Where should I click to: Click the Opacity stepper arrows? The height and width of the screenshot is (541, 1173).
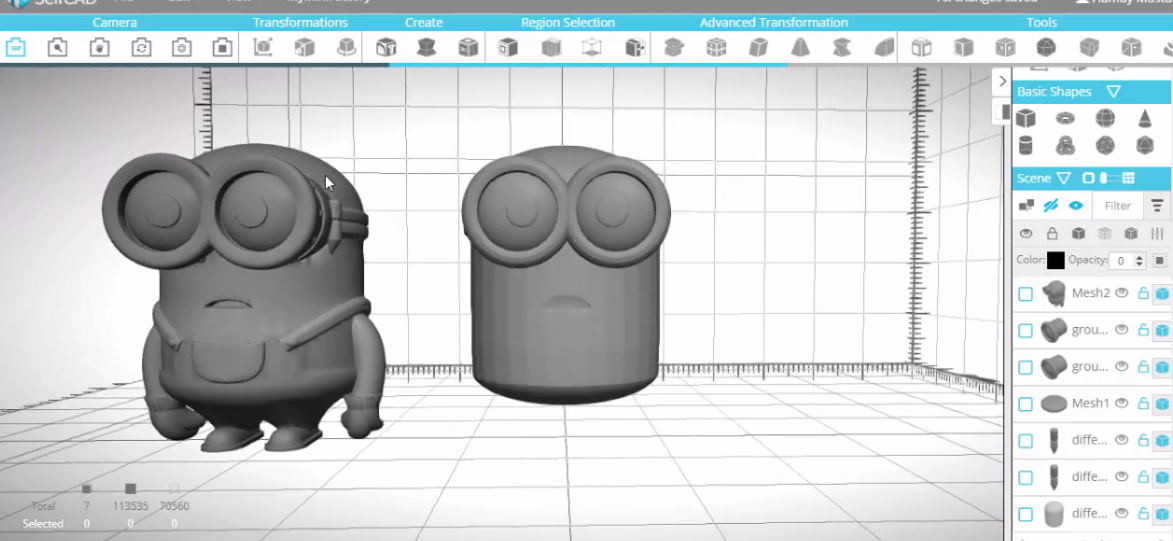pos(1139,260)
